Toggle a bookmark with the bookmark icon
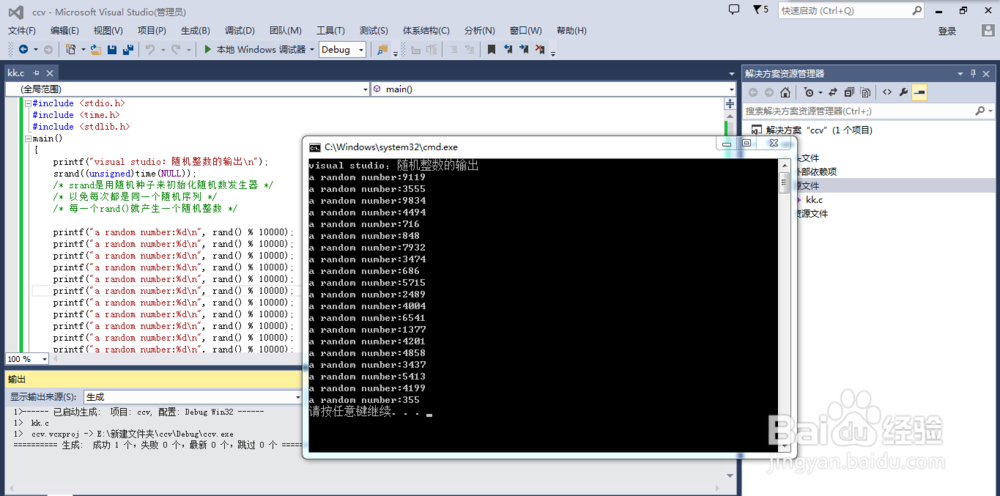Image resolution: width=1000 pixels, height=496 pixels. click(491, 49)
